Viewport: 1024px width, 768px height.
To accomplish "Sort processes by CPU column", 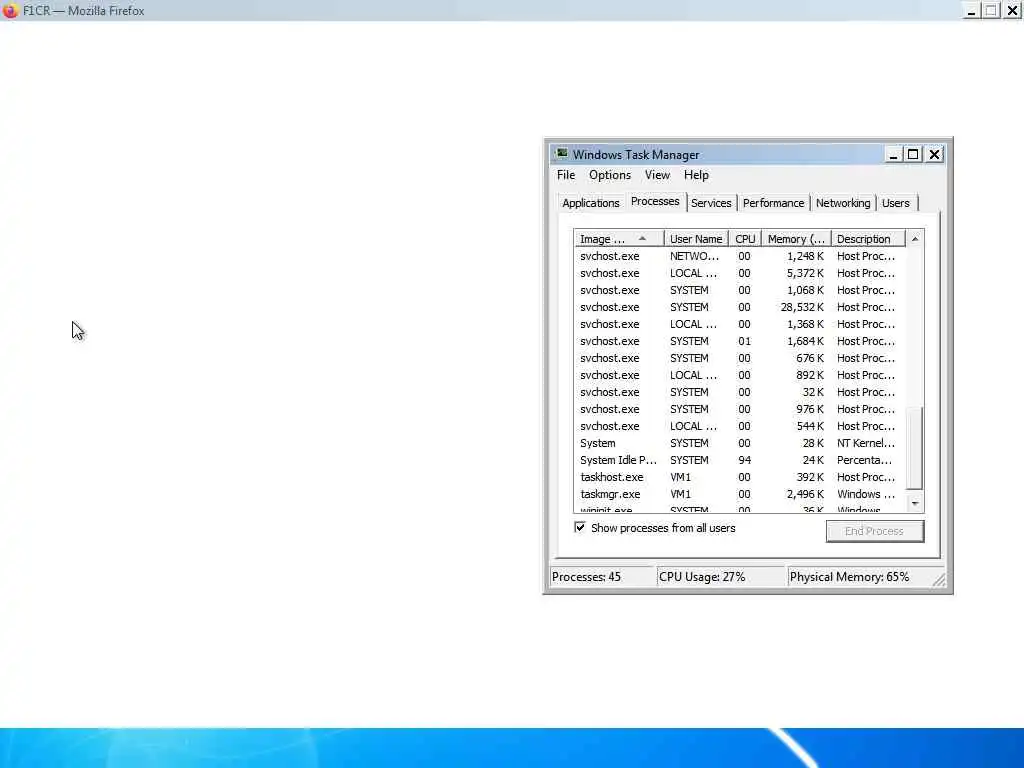I will pyautogui.click(x=744, y=239).
